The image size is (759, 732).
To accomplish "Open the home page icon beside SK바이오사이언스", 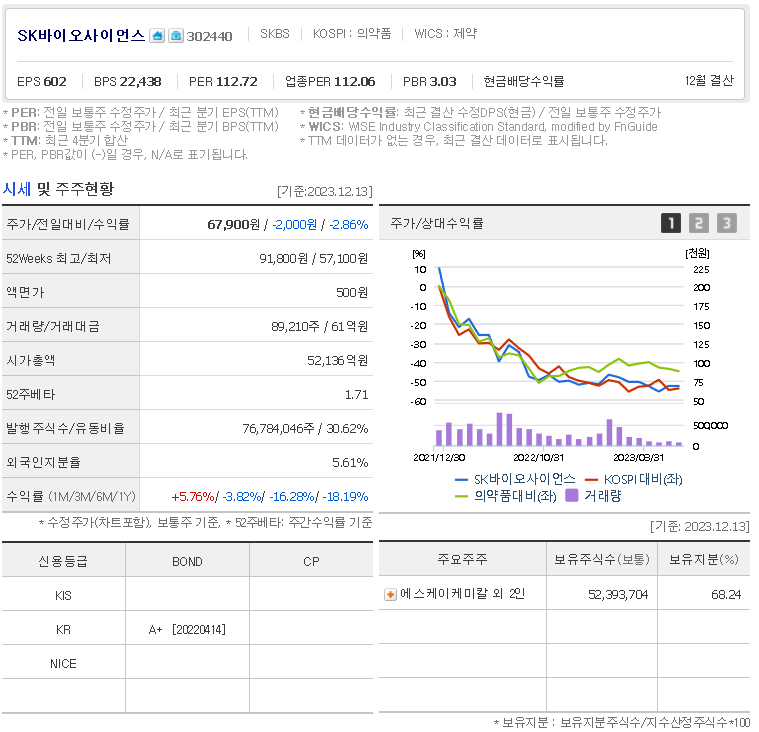I will pyautogui.click(x=157, y=36).
